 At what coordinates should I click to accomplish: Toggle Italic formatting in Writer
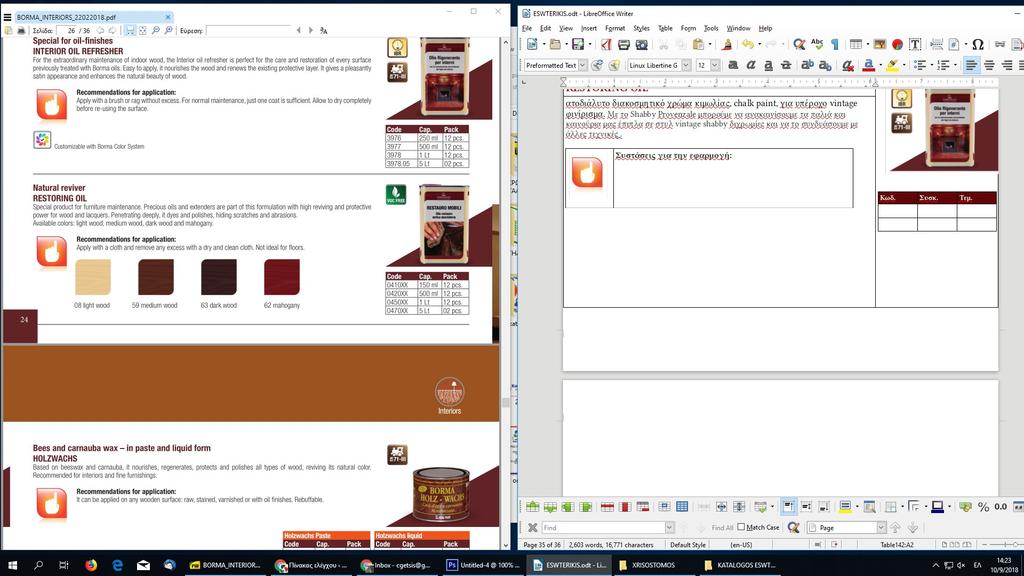pos(751,65)
